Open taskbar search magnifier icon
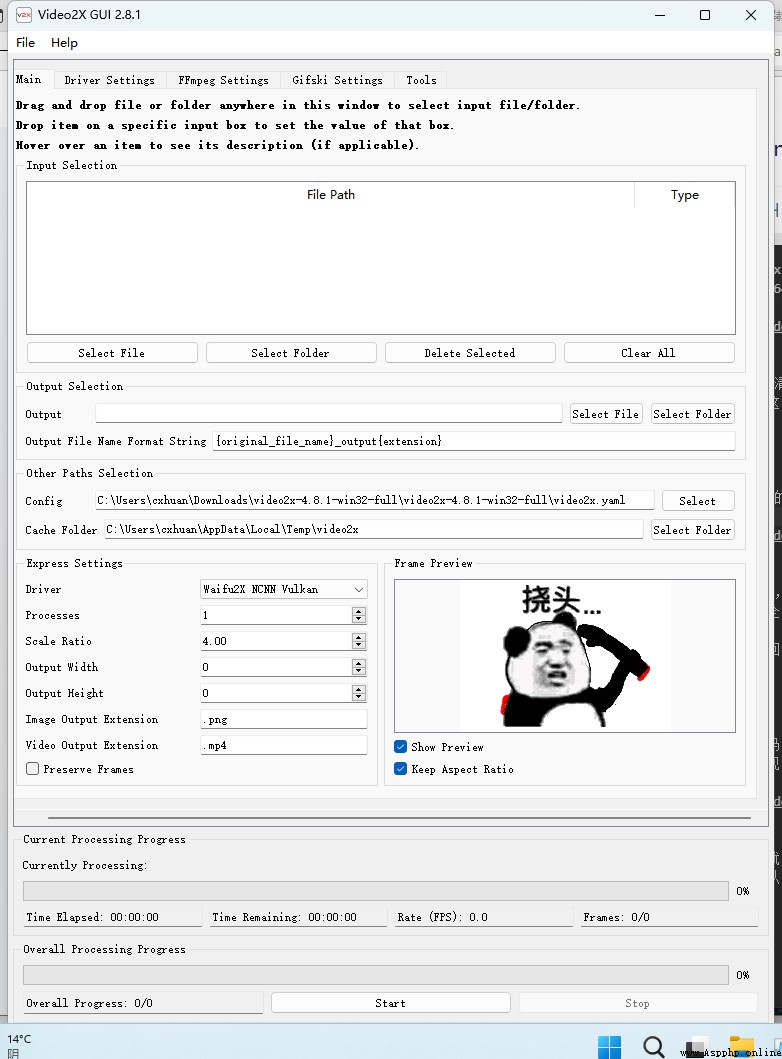The height and width of the screenshot is (1059, 782). (653, 1046)
